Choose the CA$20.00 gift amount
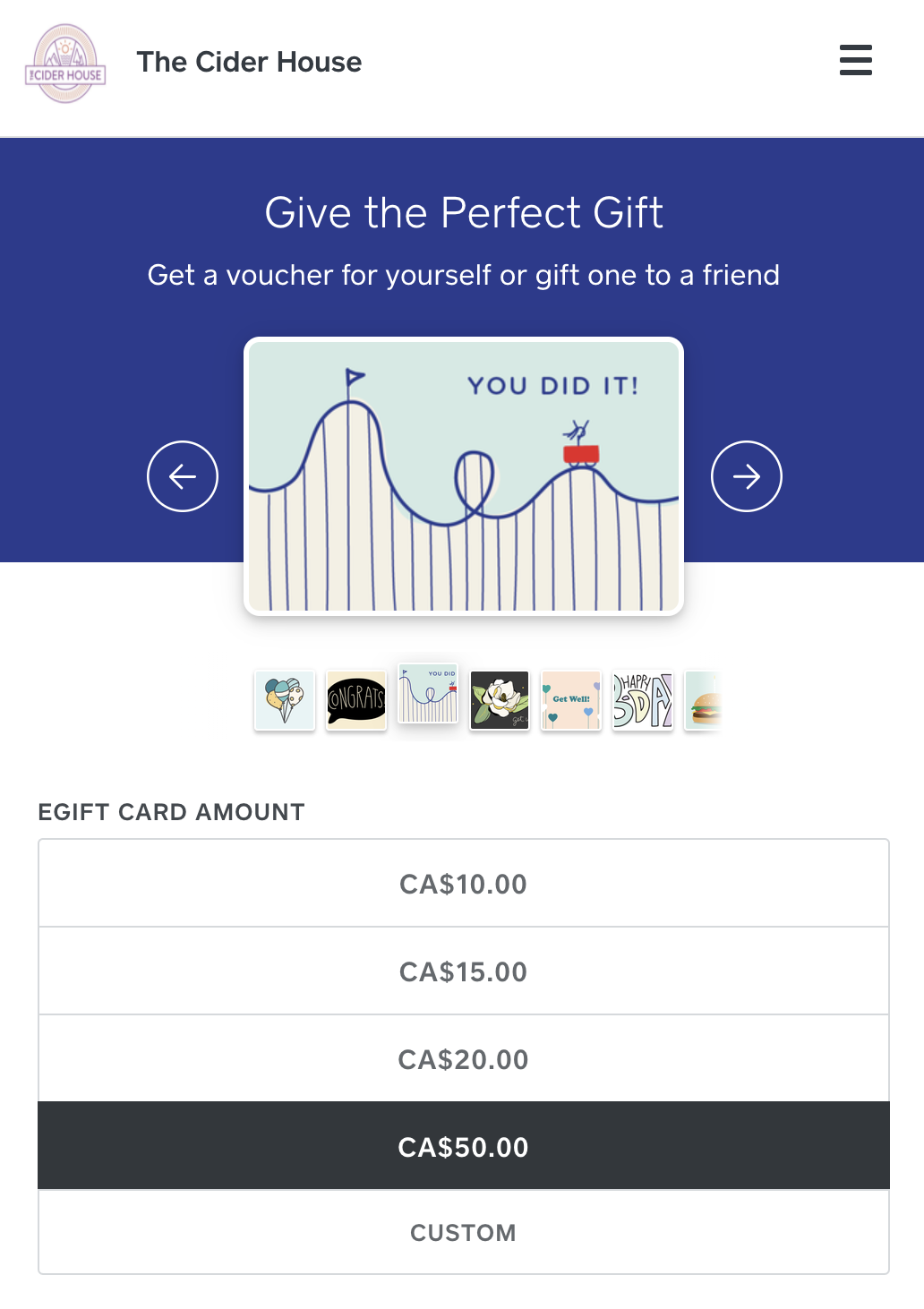The width and height of the screenshot is (924, 1309). point(463,1059)
